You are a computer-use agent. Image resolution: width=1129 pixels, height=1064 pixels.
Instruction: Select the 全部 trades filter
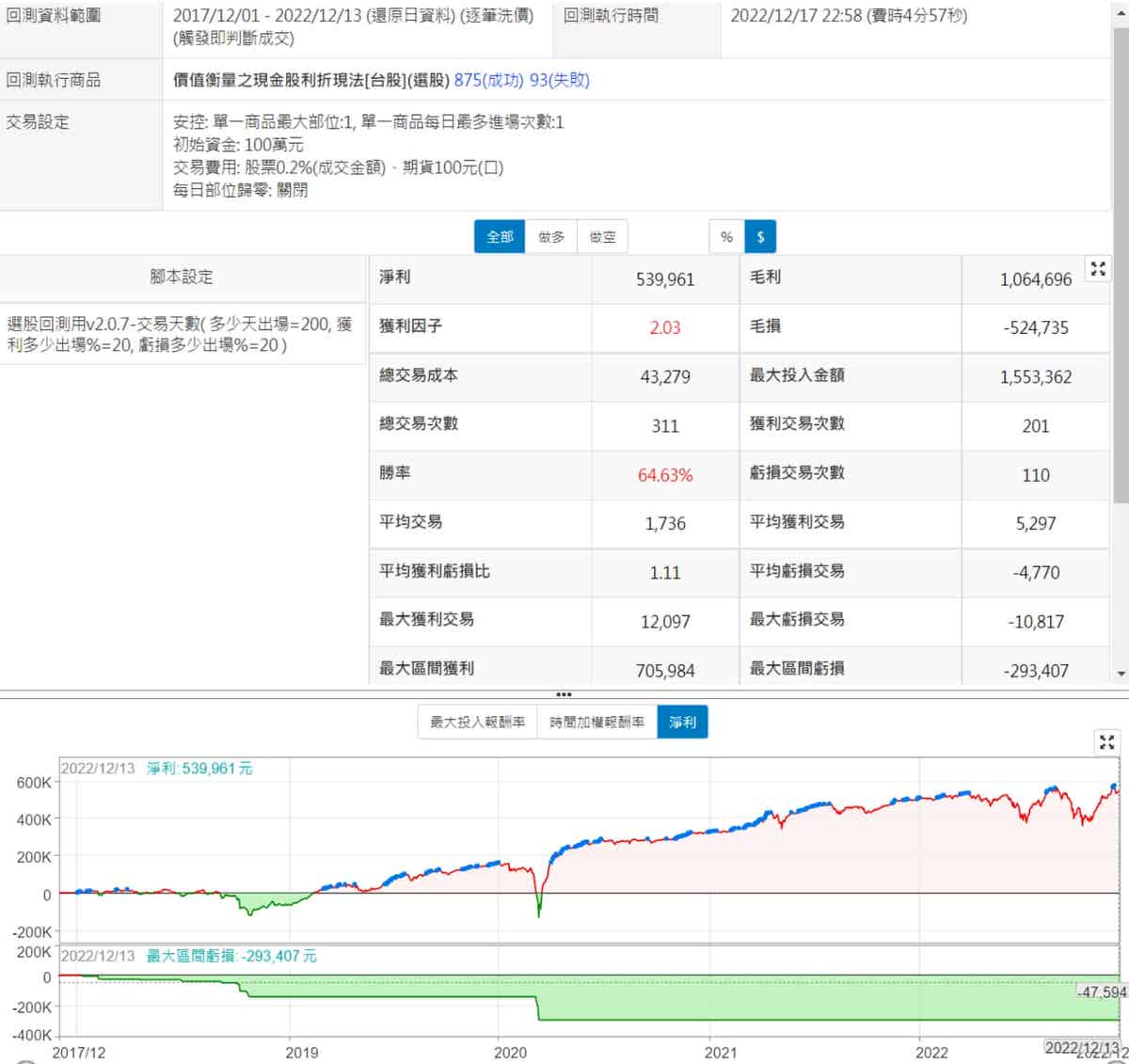click(500, 237)
